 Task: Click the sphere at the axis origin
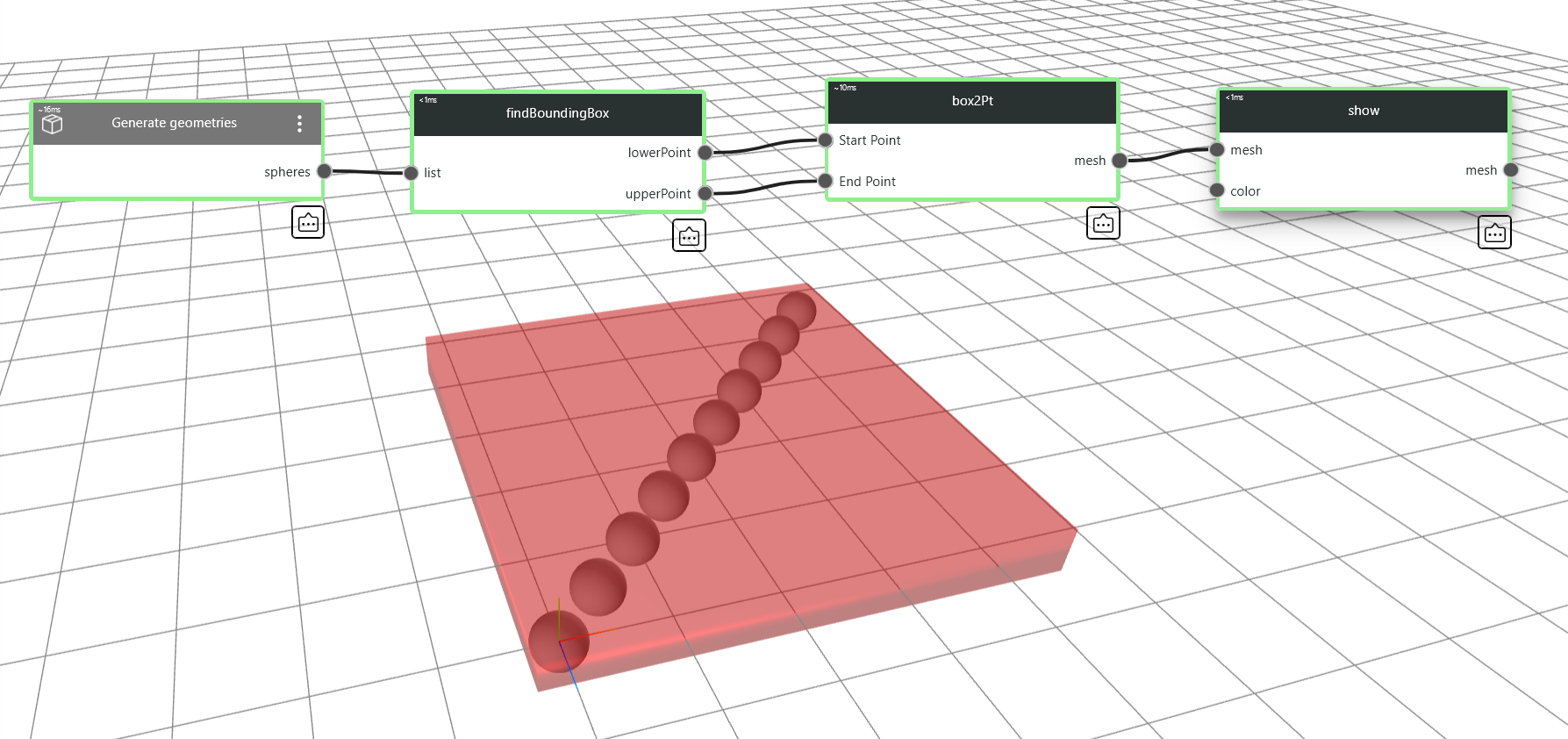558,642
